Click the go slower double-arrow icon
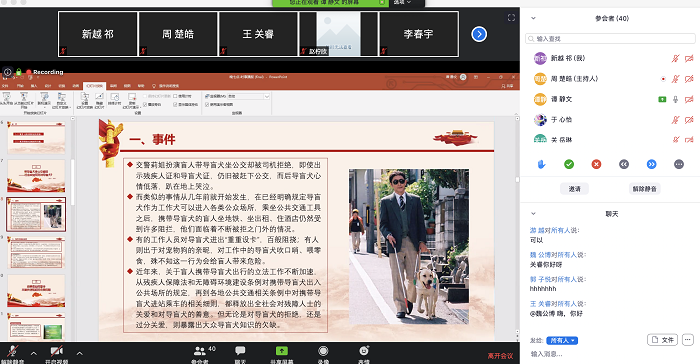The height and width of the screenshot is (364, 700). 624,164
